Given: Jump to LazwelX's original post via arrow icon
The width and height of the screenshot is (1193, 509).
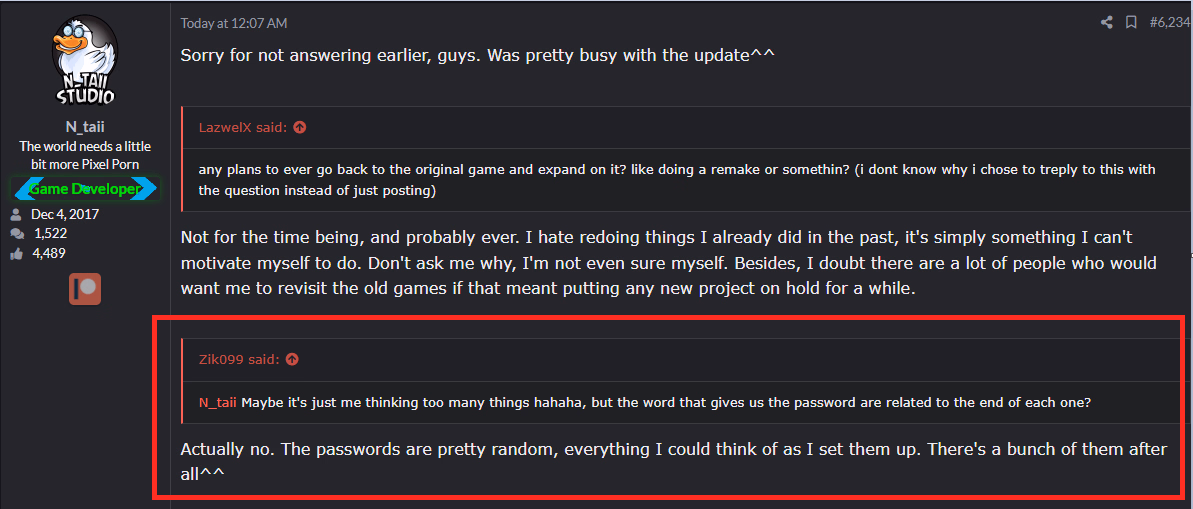Looking at the screenshot, I should [299, 127].
